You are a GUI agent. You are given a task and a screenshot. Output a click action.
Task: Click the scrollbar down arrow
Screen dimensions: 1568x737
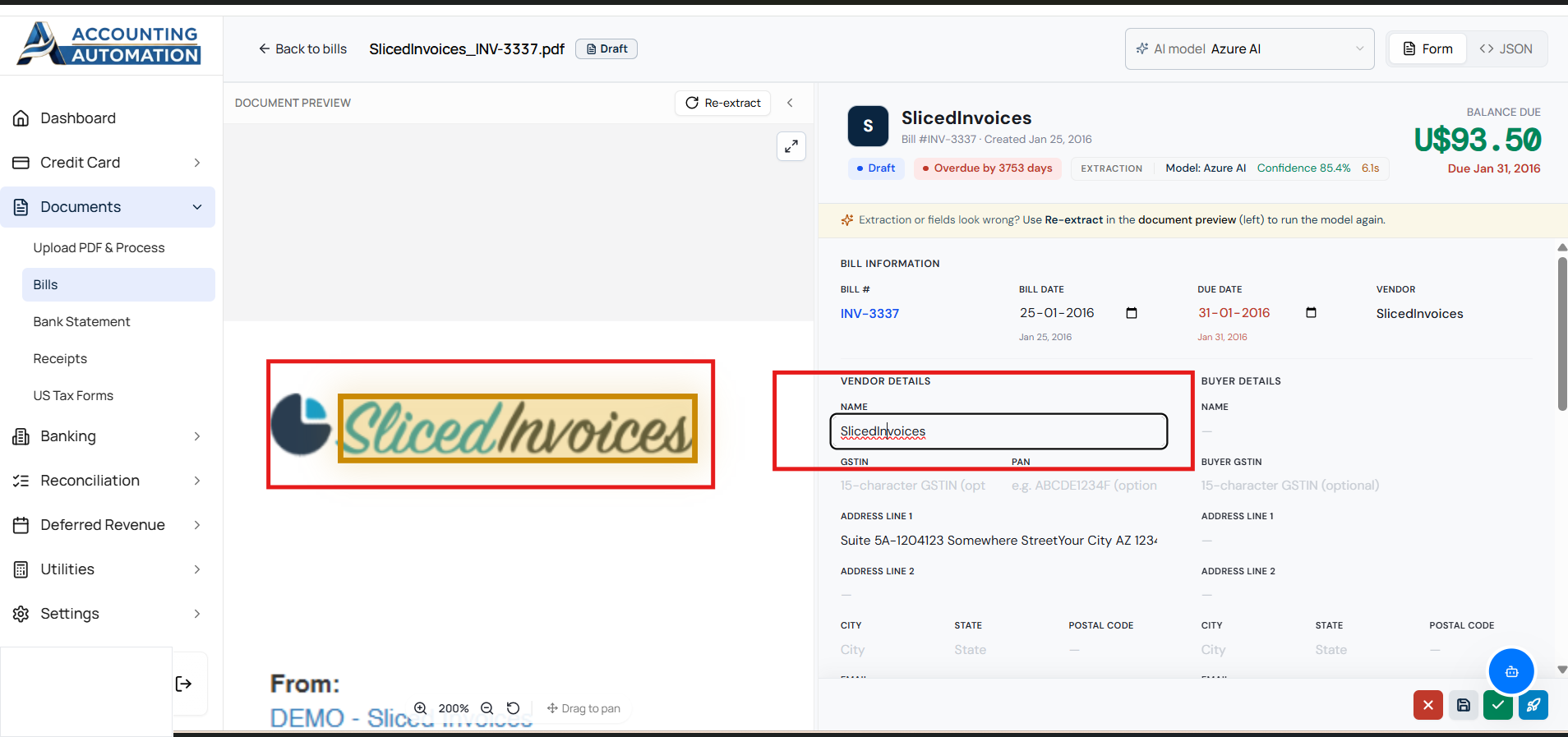pyautogui.click(x=1562, y=670)
